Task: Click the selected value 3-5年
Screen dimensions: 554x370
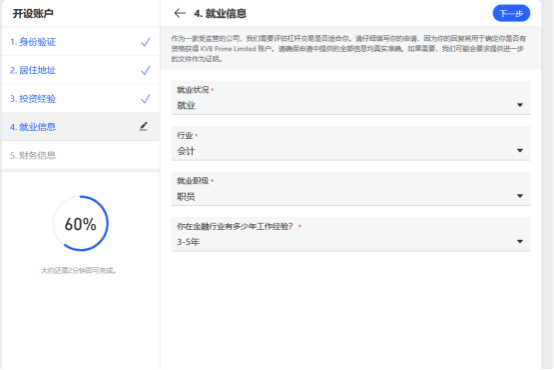Action: point(188,242)
